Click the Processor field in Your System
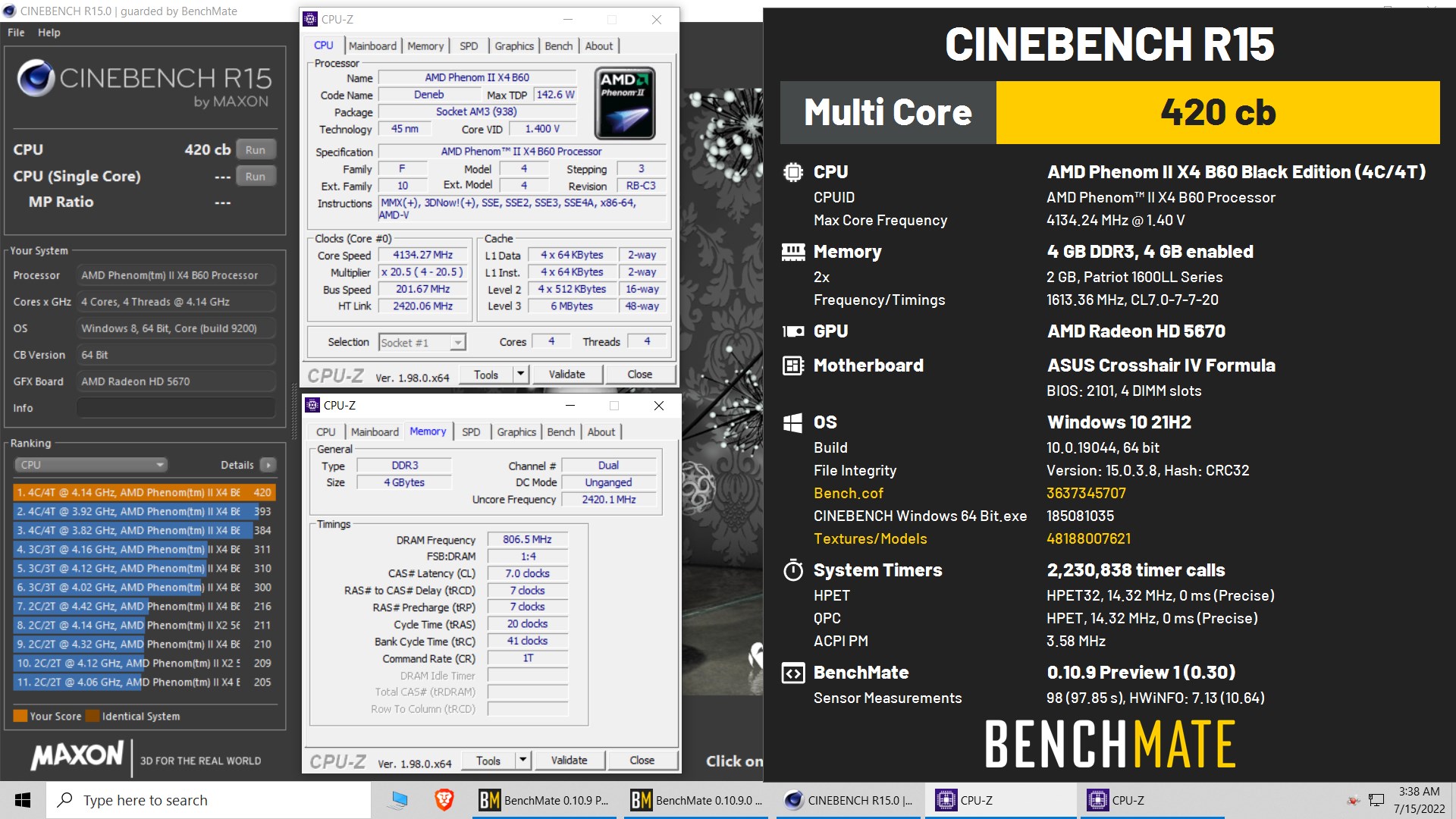This screenshot has width=1456, height=819. point(176,275)
